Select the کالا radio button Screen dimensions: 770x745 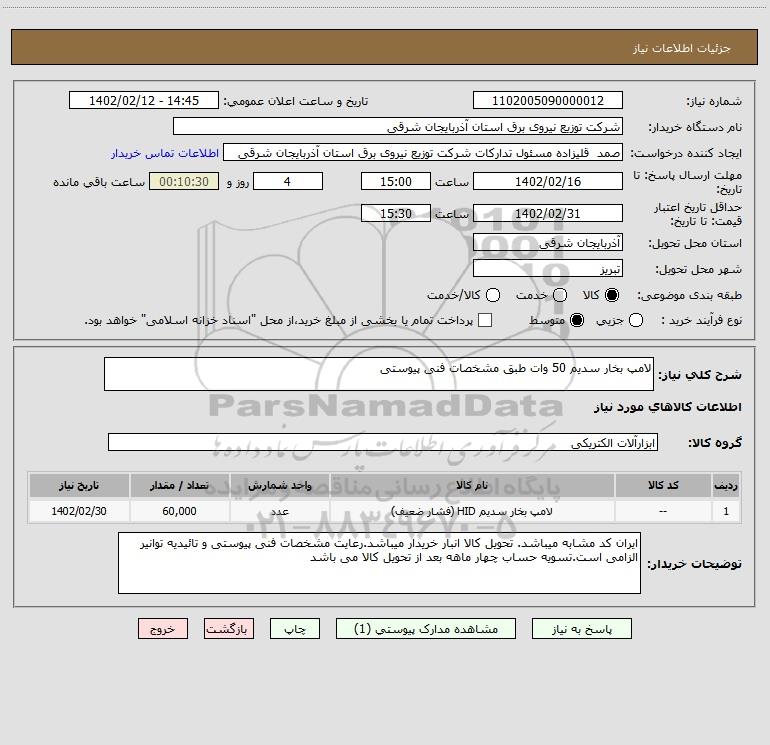click(x=612, y=295)
